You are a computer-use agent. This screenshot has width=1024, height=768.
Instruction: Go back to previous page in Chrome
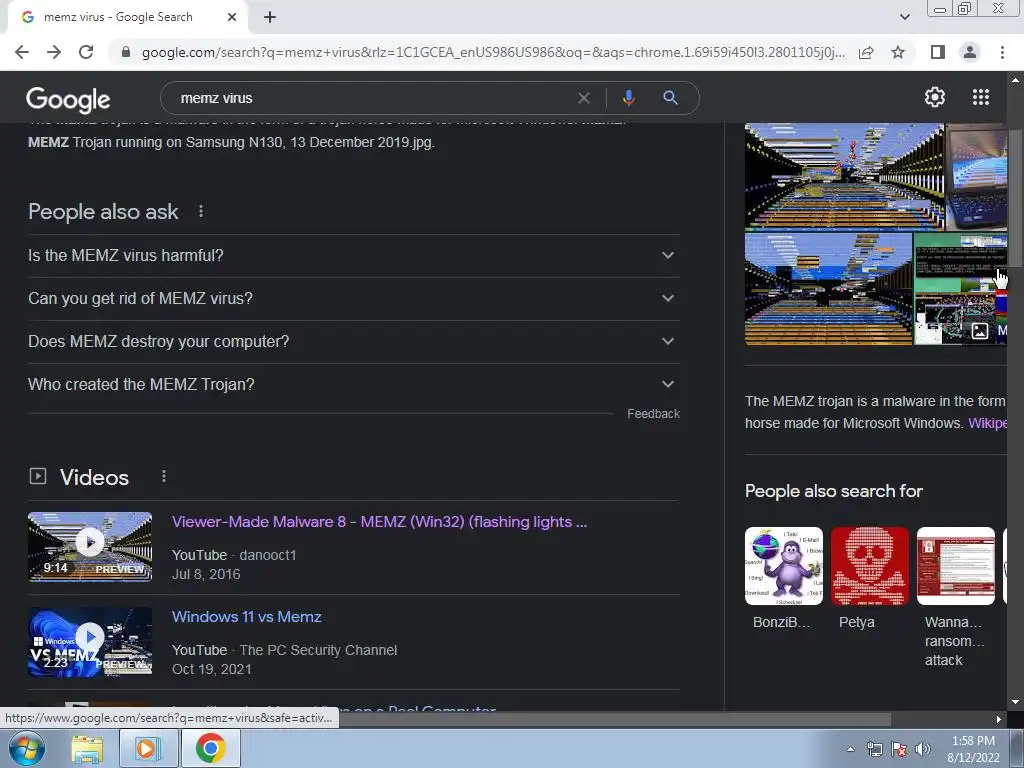pyautogui.click(x=22, y=52)
